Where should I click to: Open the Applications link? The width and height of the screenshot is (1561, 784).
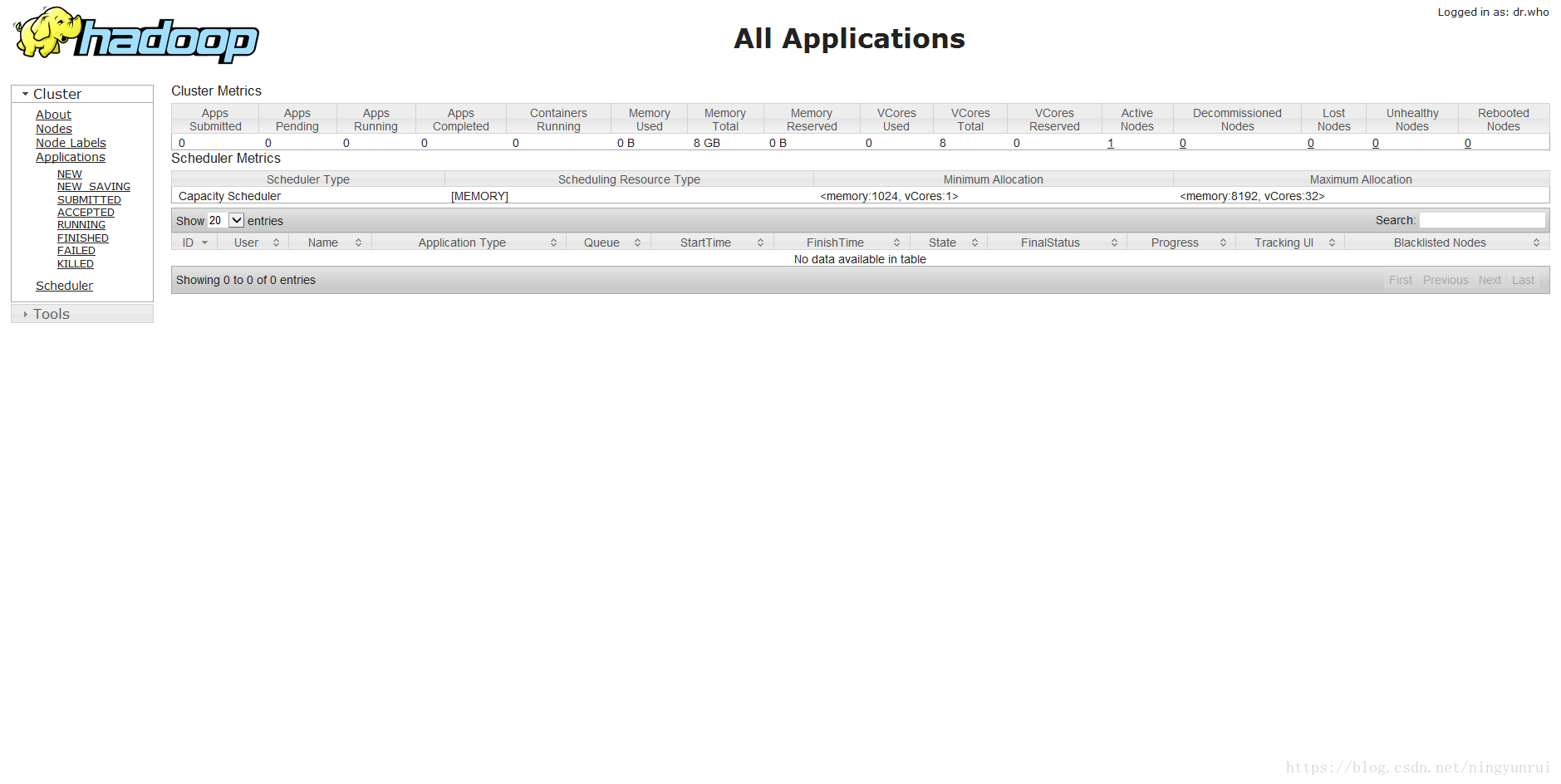71,157
